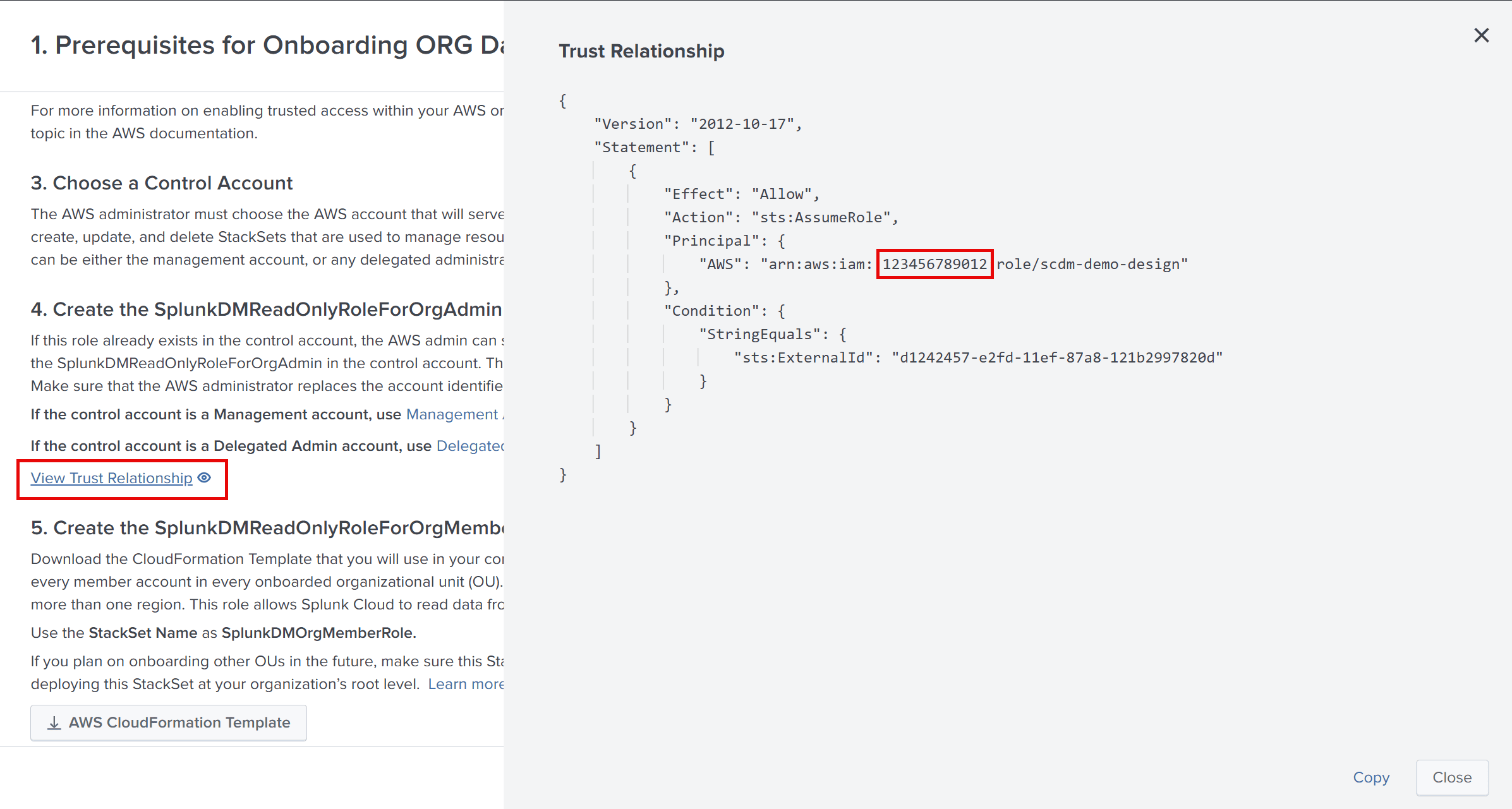Viewport: 1512px width, 809px height.
Task: Click the "Principal" line in the JSON
Action: 724,241
